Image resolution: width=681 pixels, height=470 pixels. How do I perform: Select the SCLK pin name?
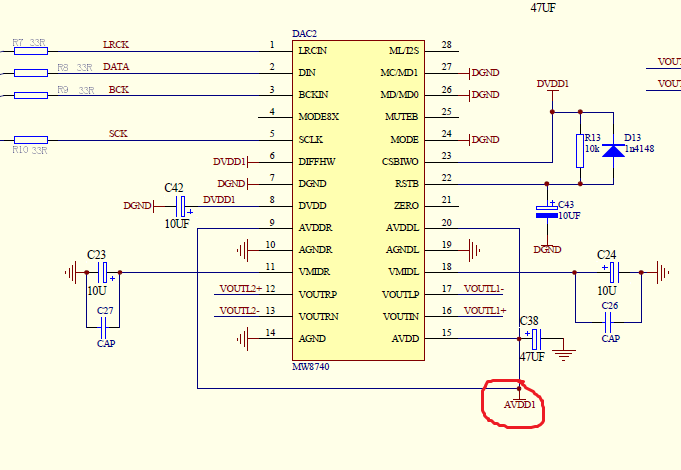(x=311, y=140)
